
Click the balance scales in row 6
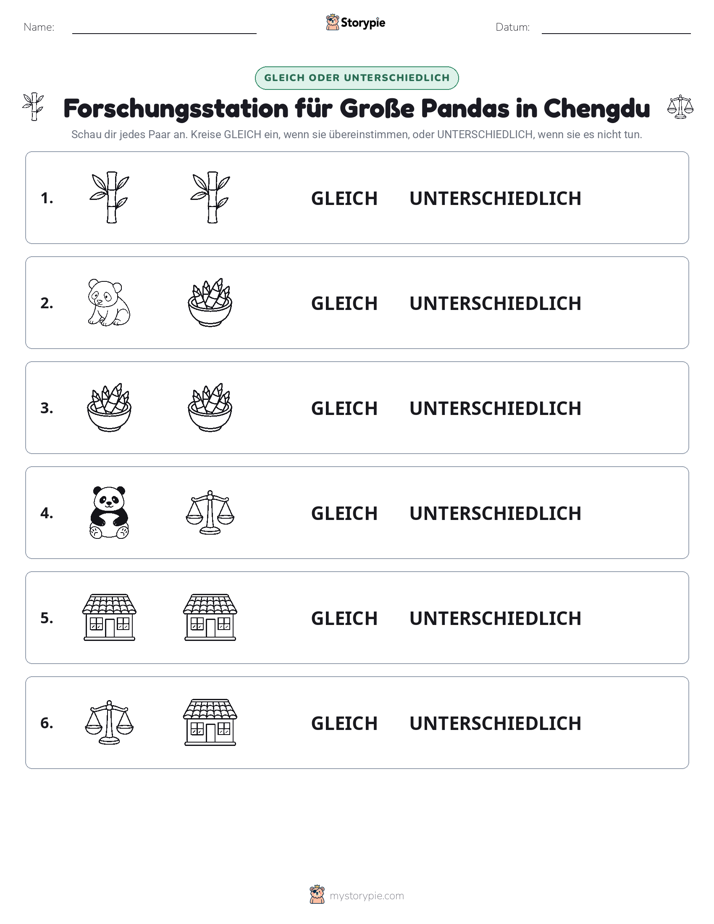pos(109,722)
